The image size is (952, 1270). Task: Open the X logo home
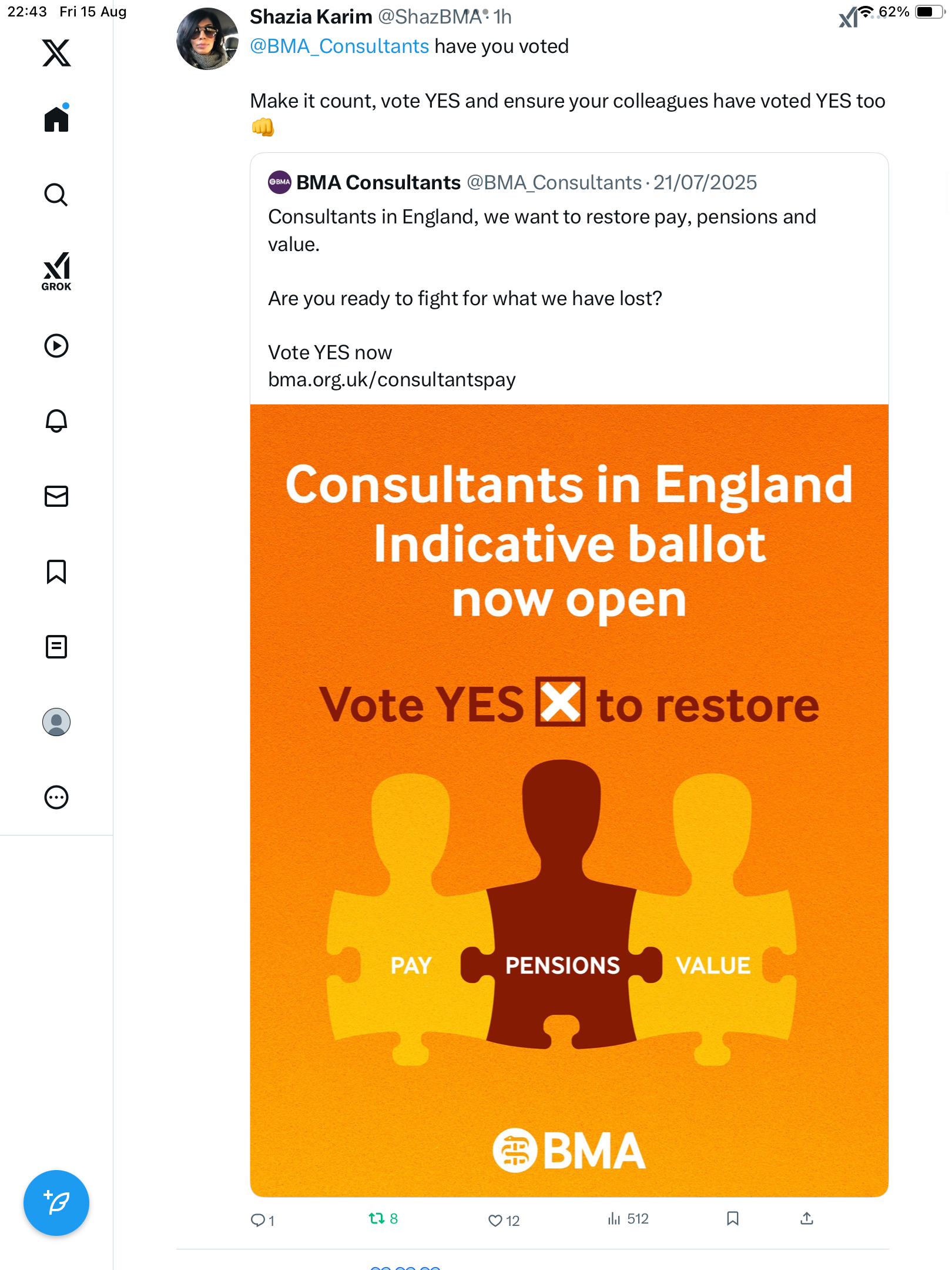pos(56,53)
